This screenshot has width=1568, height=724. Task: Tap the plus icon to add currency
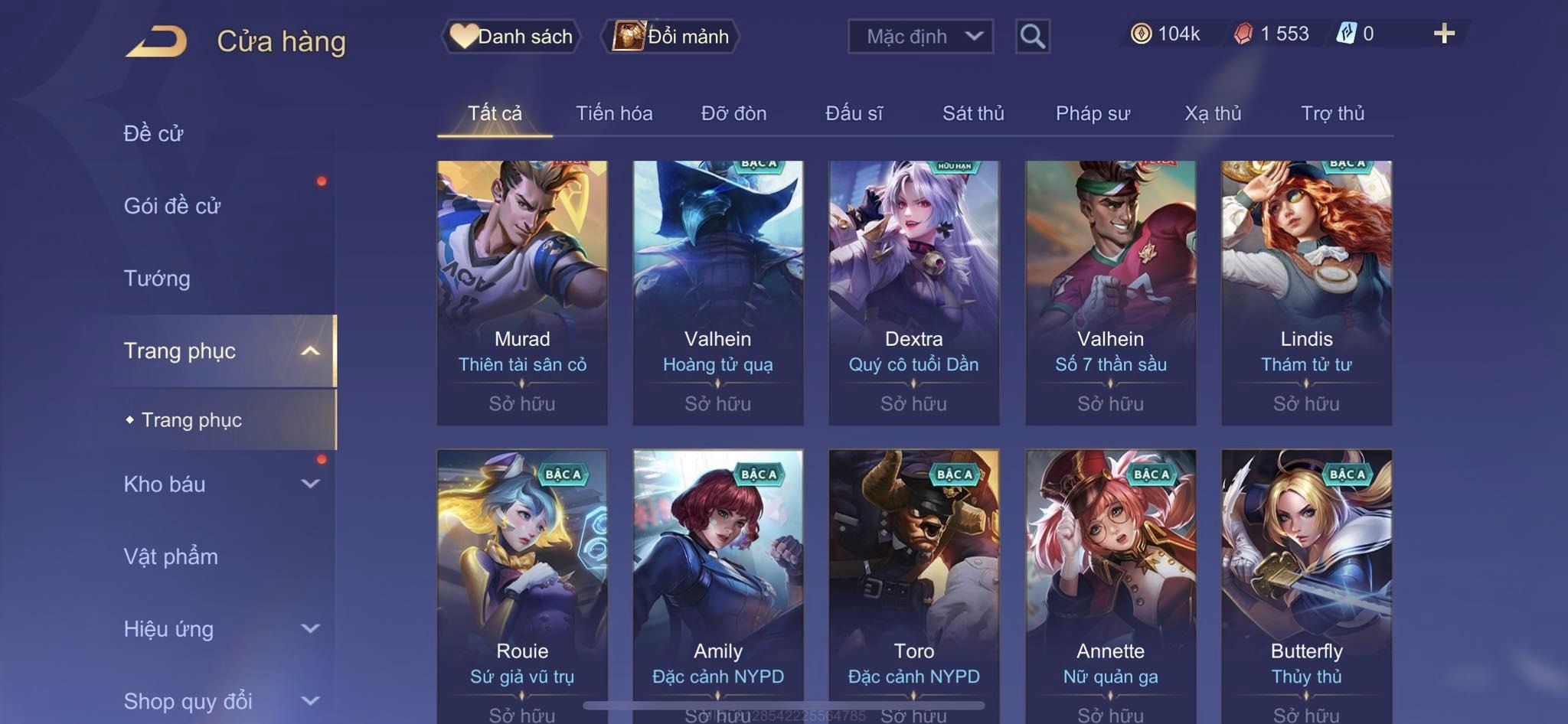click(1444, 34)
